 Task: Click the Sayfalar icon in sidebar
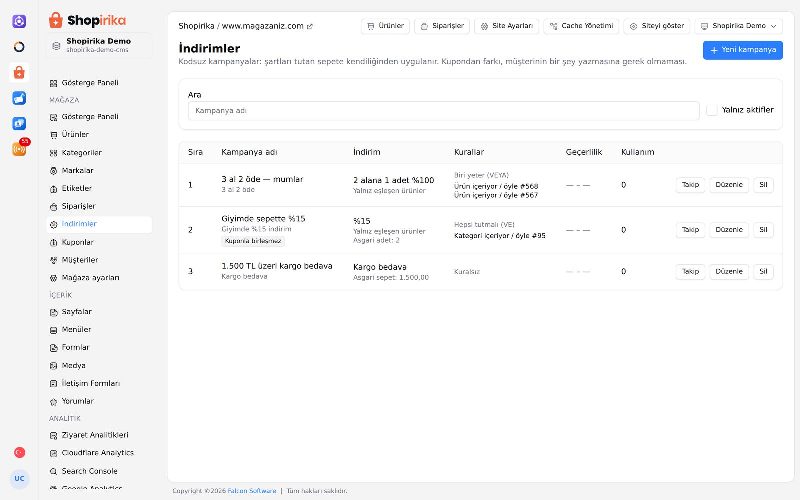click(x=54, y=312)
